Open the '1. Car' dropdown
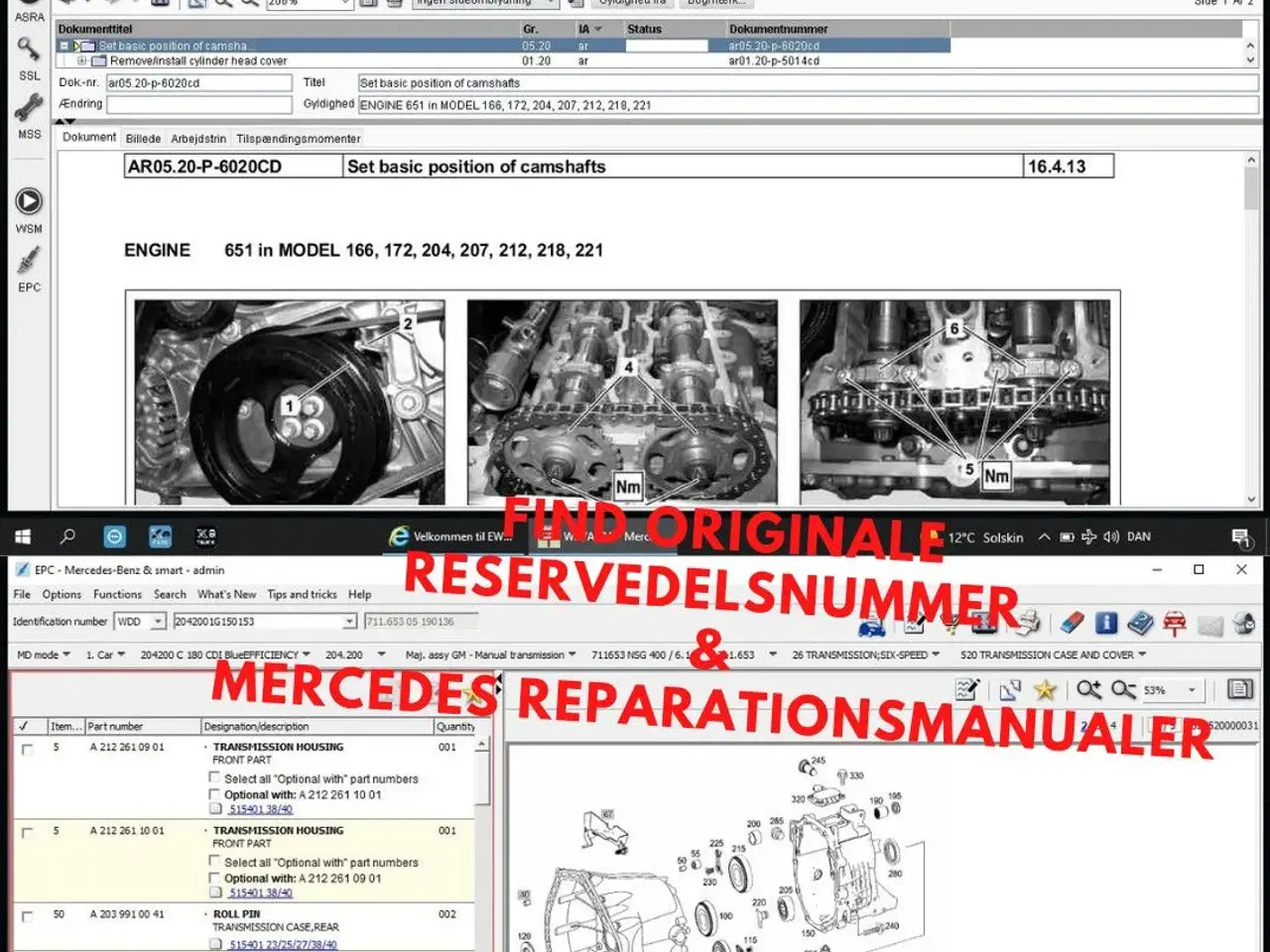Screen dimensions: 1270x952 point(105,654)
